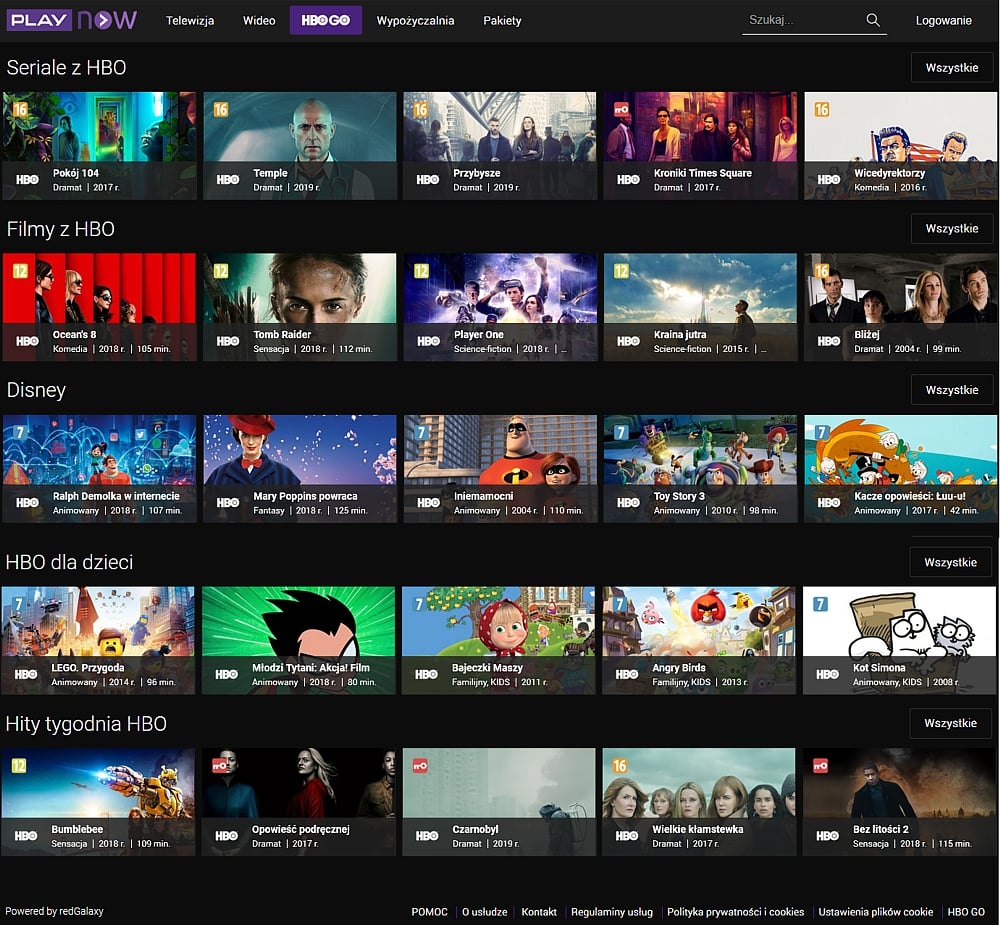The image size is (1000, 925).
Task: Switch to the HBO GO tab
Action: [x=325, y=21]
